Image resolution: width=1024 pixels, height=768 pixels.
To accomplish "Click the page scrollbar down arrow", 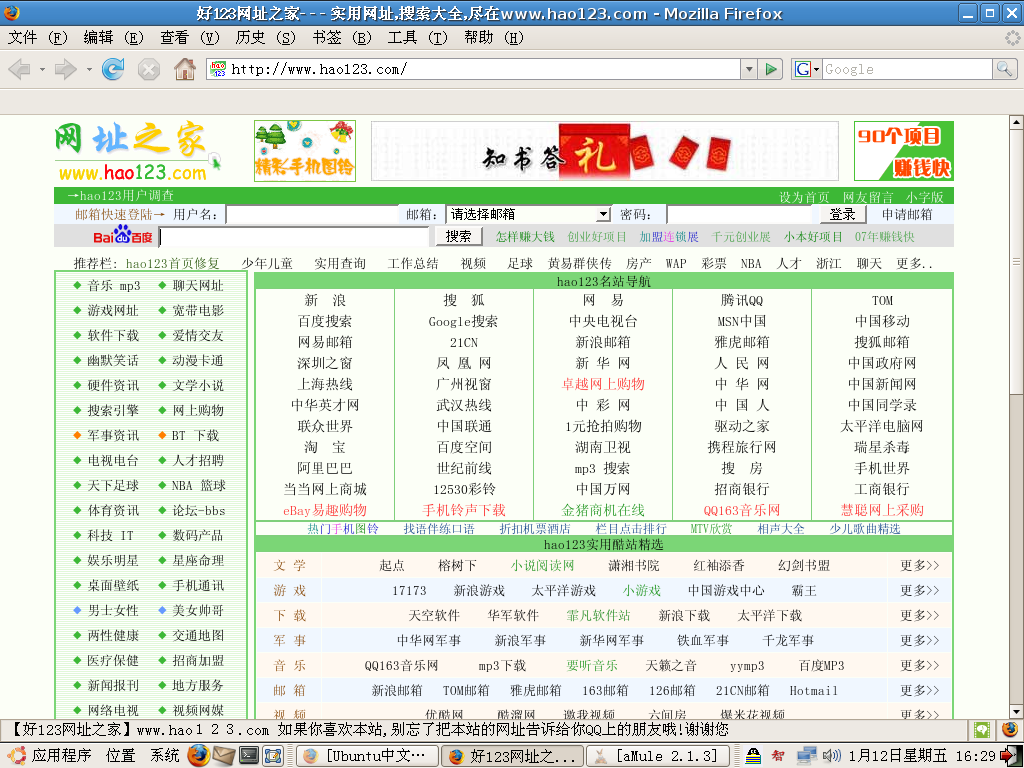I will pyautogui.click(x=1016, y=712).
